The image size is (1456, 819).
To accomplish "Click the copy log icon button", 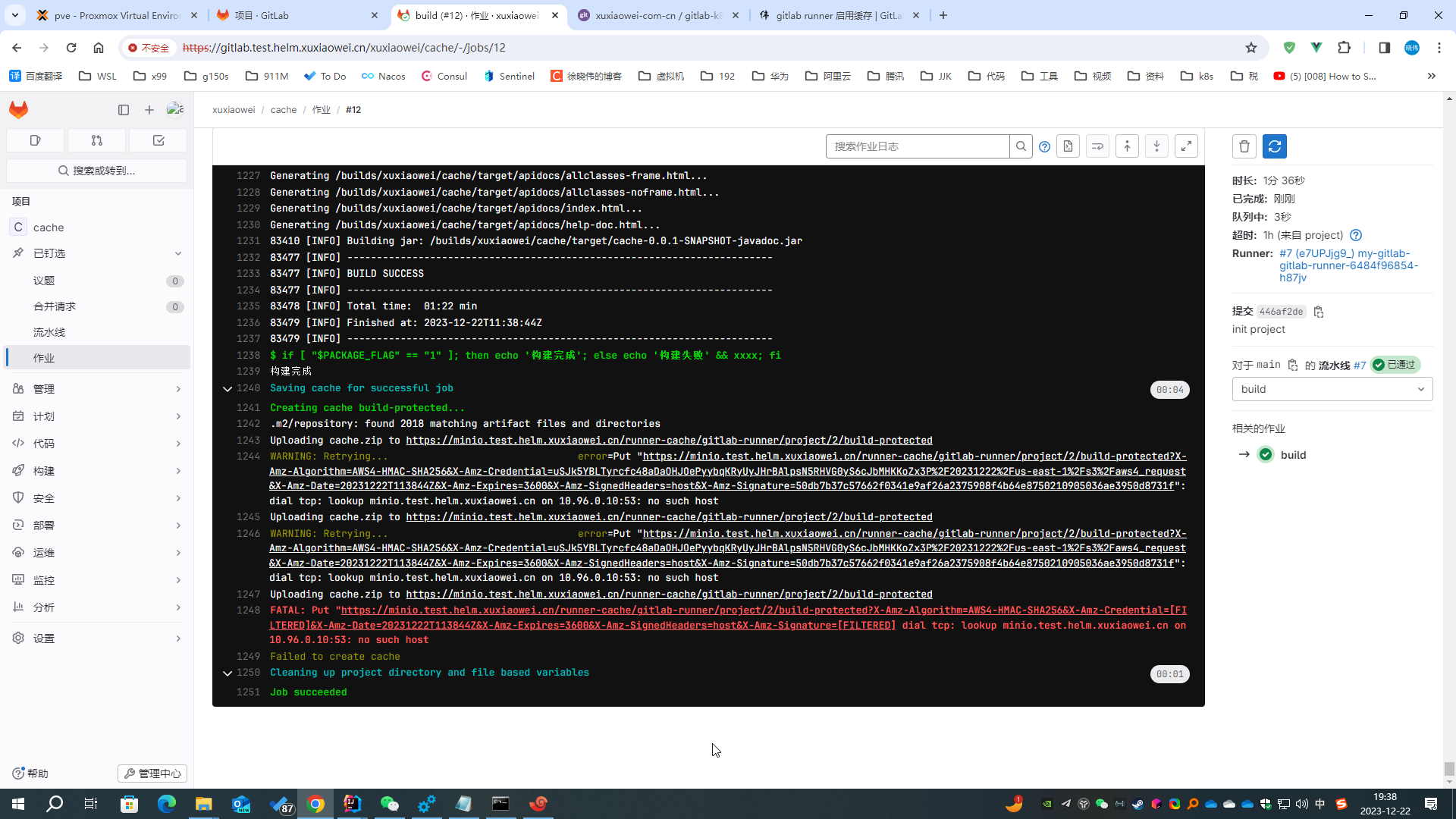I will (1068, 146).
